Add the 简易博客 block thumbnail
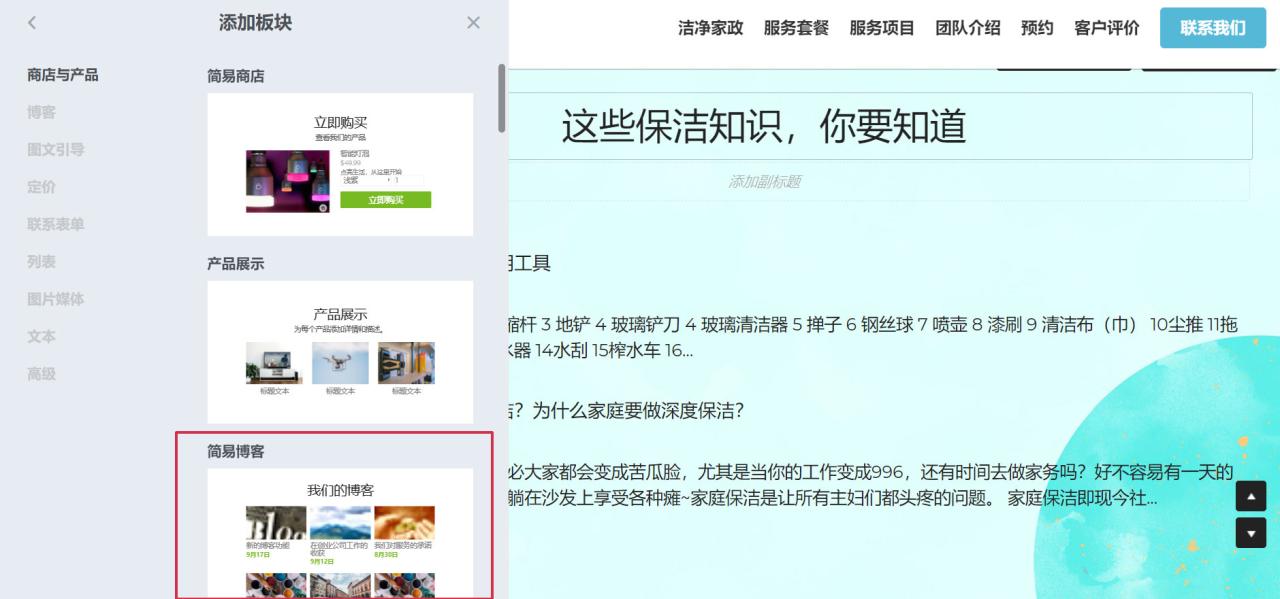The image size is (1280, 599). (x=340, y=533)
